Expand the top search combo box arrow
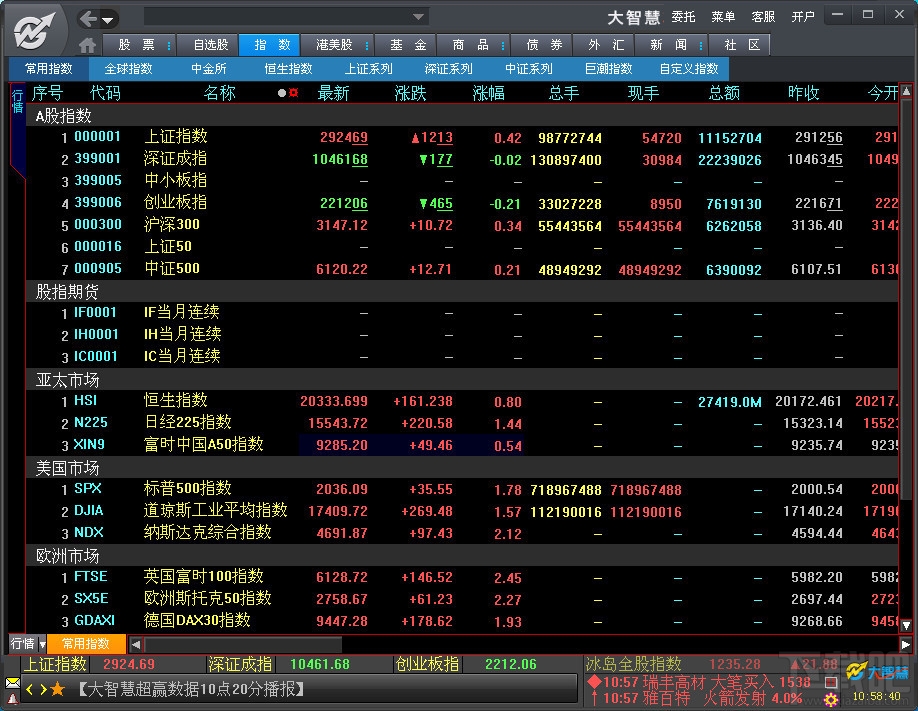The width and height of the screenshot is (918, 711). point(418,17)
